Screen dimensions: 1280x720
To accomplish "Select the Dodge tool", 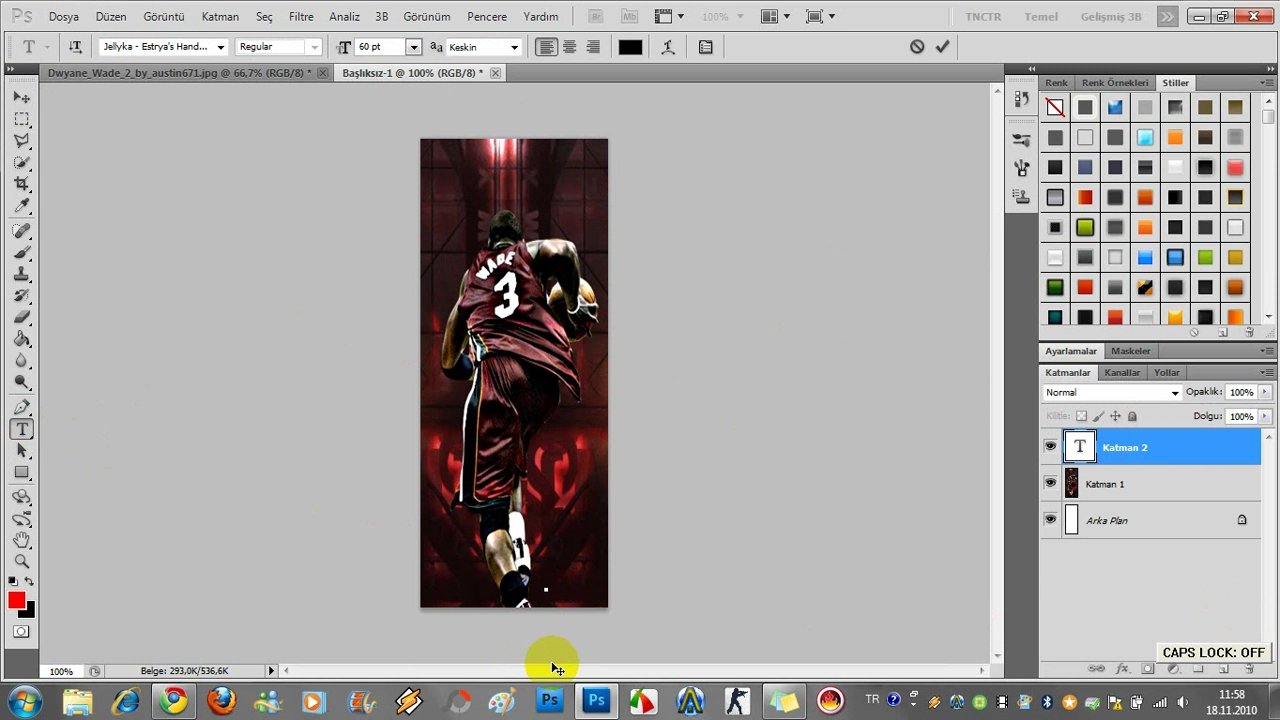I will 22,383.
